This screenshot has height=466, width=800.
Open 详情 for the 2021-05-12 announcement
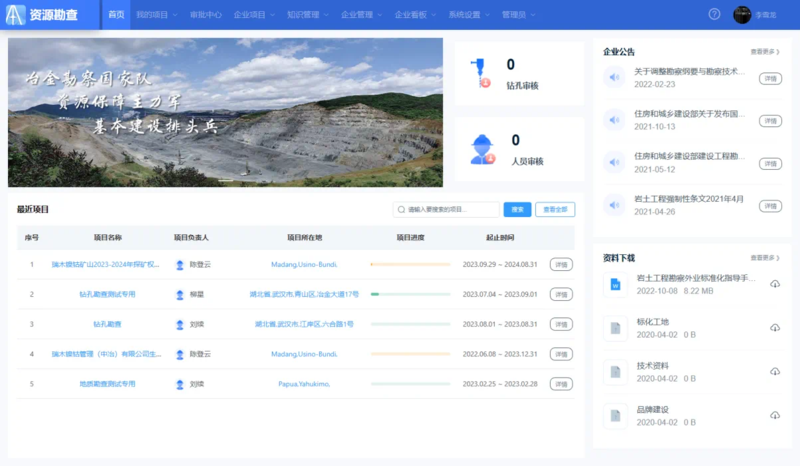770,164
